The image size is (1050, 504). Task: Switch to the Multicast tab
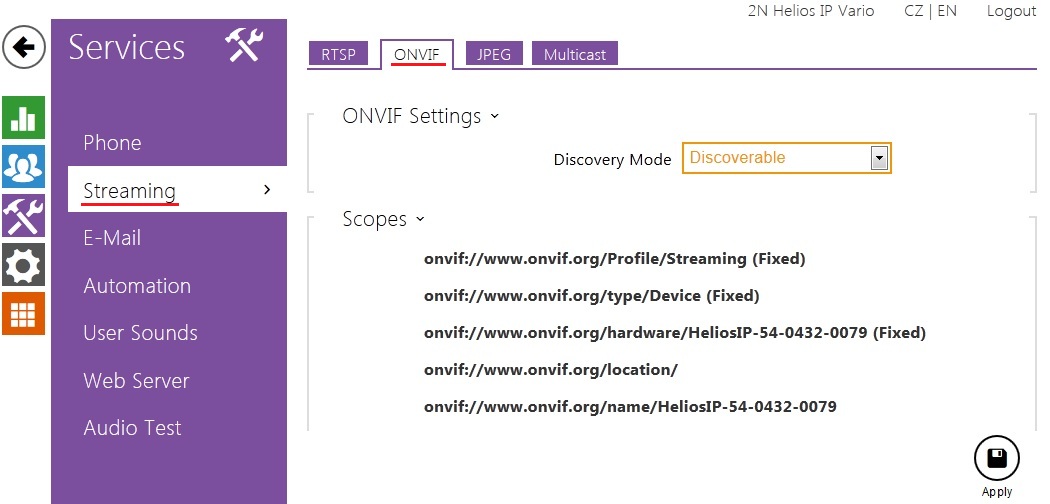coord(575,54)
